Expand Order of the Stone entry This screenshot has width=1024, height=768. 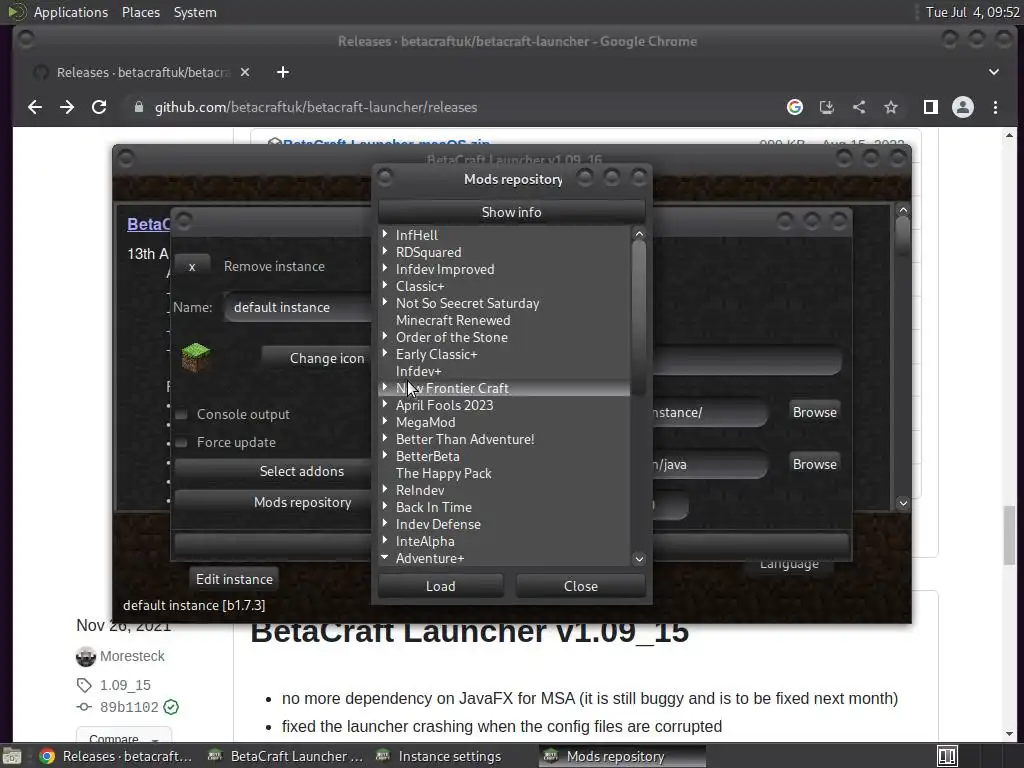pyautogui.click(x=385, y=336)
